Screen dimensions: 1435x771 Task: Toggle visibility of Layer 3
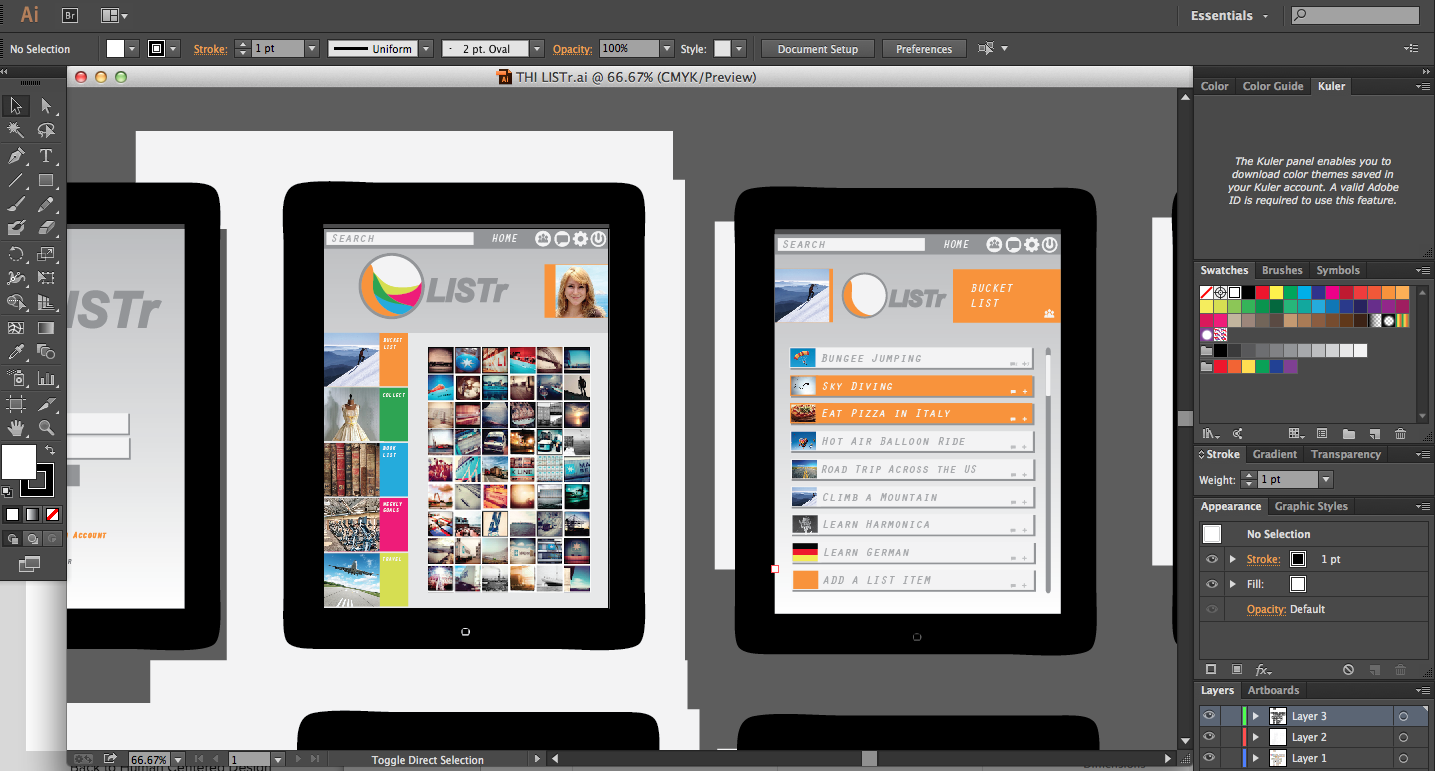[x=1210, y=716]
